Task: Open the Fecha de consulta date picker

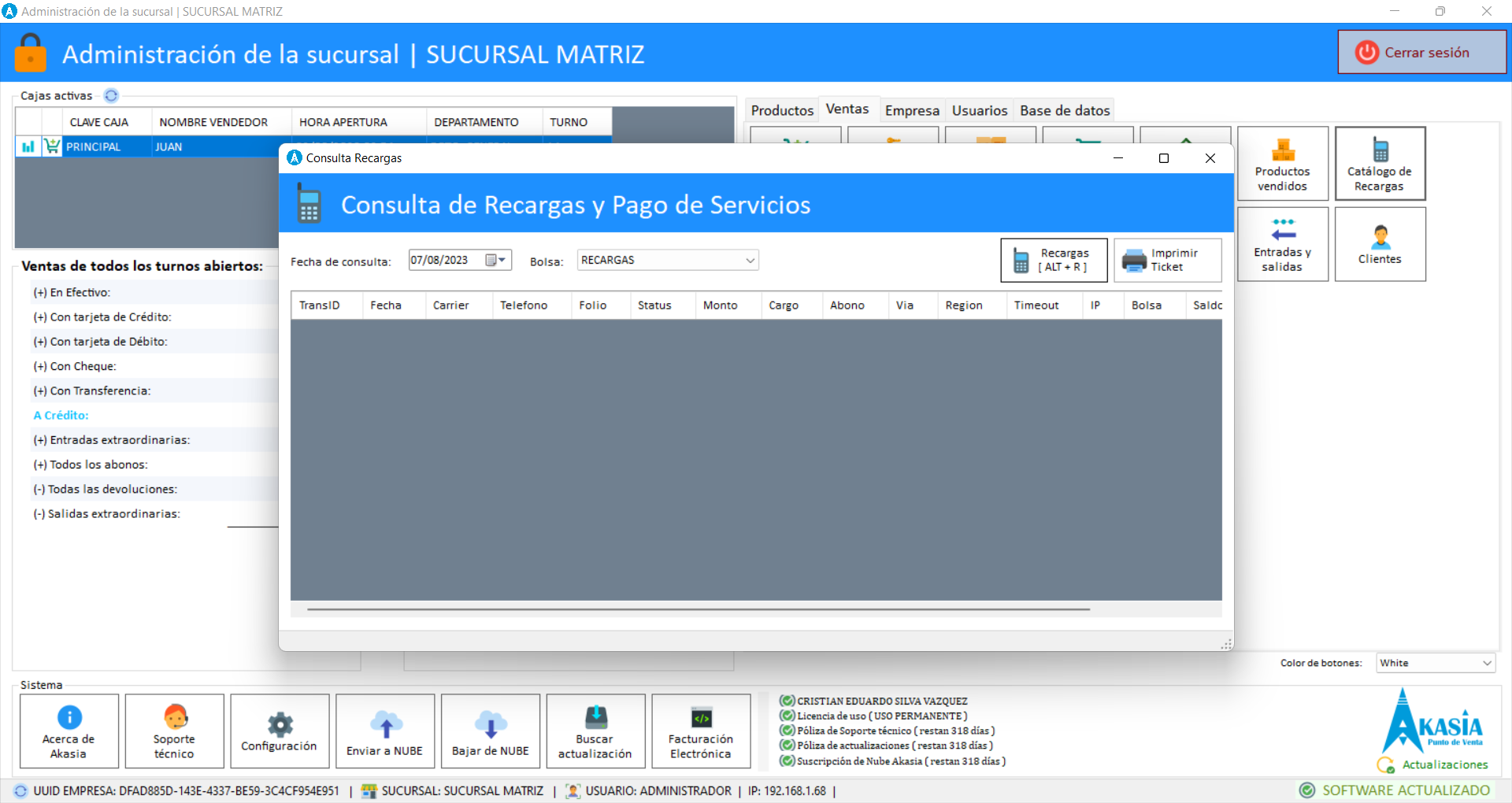Action: click(x=496, y=261)
